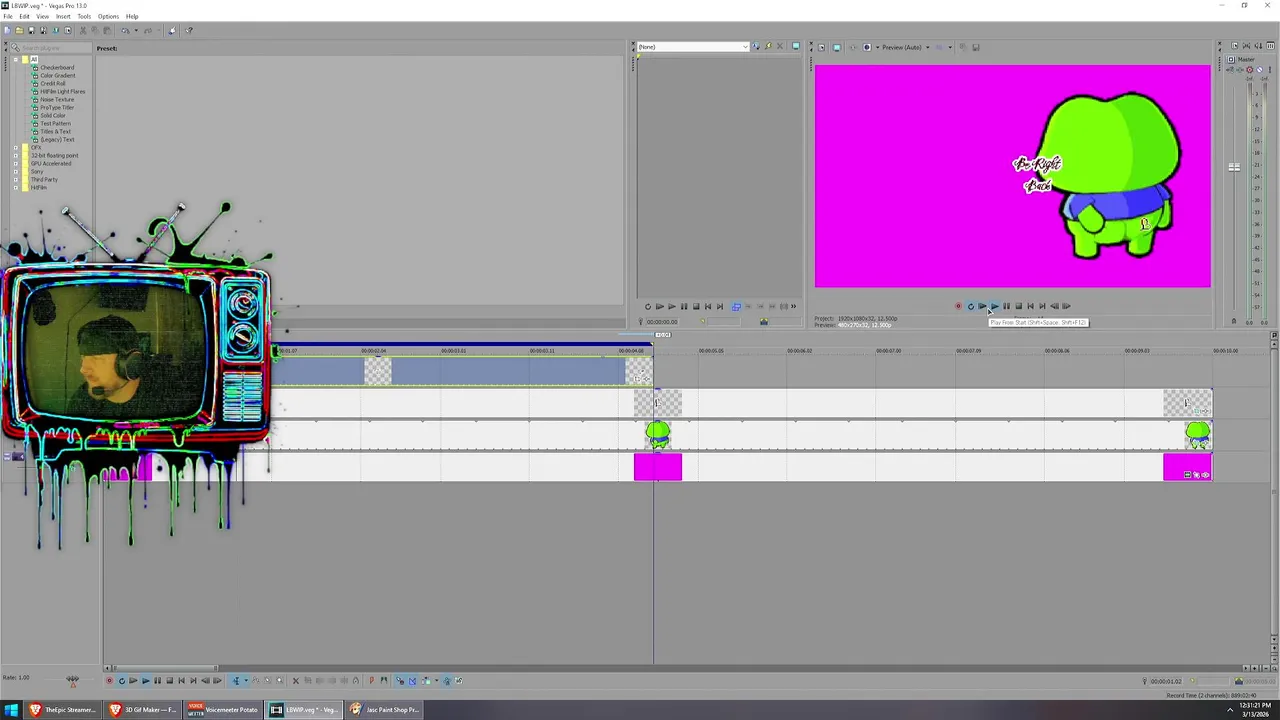
Task: Click the Undo arrow in the main toolbar
Action: [x=125, y=30]
